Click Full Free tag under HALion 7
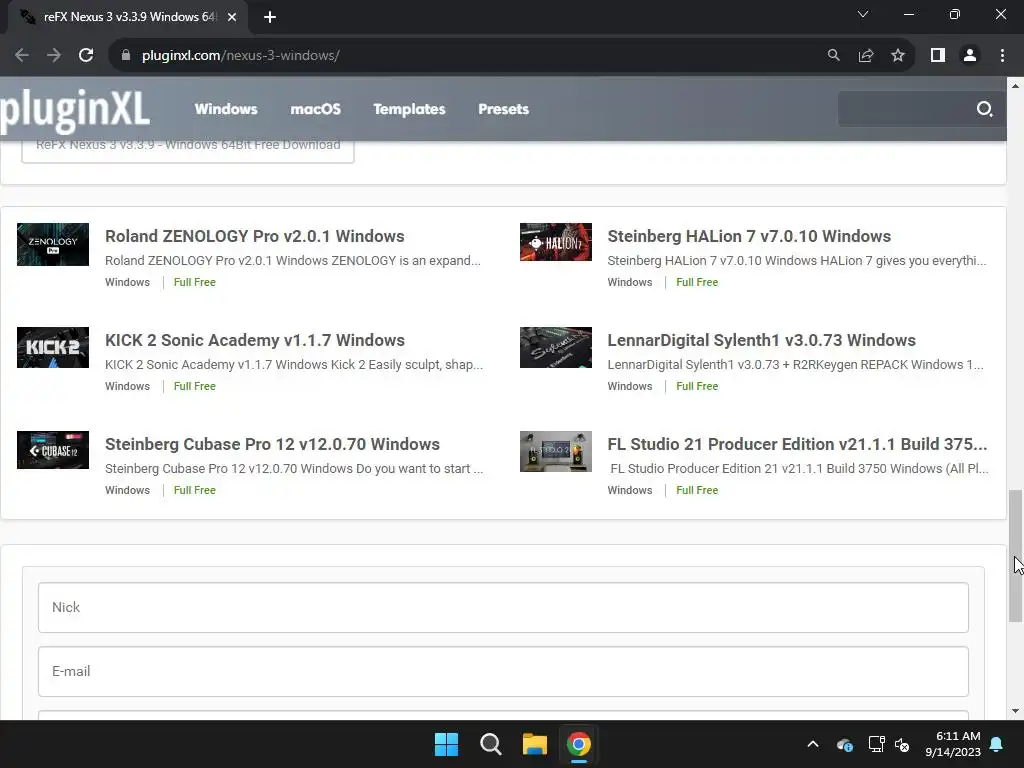This screenshot has width=1024, height=768. (x=697, y=282)
